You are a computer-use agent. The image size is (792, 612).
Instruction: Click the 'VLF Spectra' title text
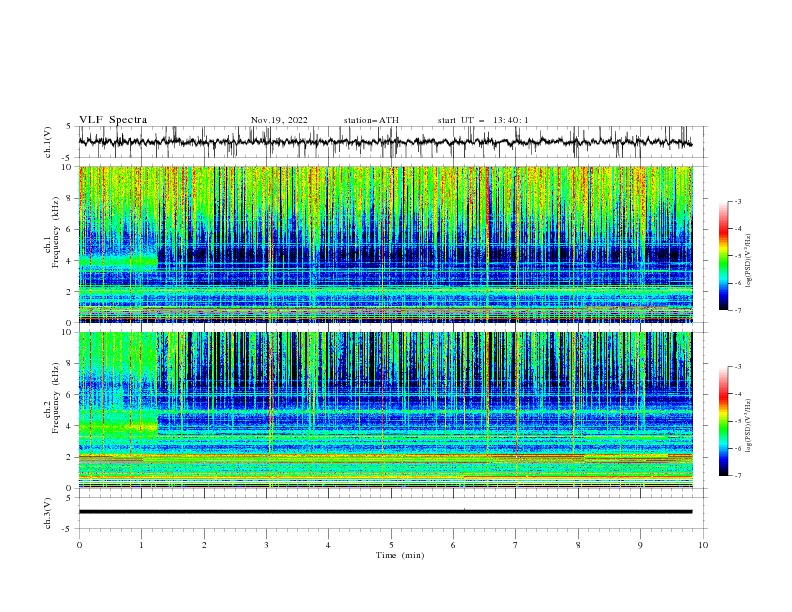(113, 120)
